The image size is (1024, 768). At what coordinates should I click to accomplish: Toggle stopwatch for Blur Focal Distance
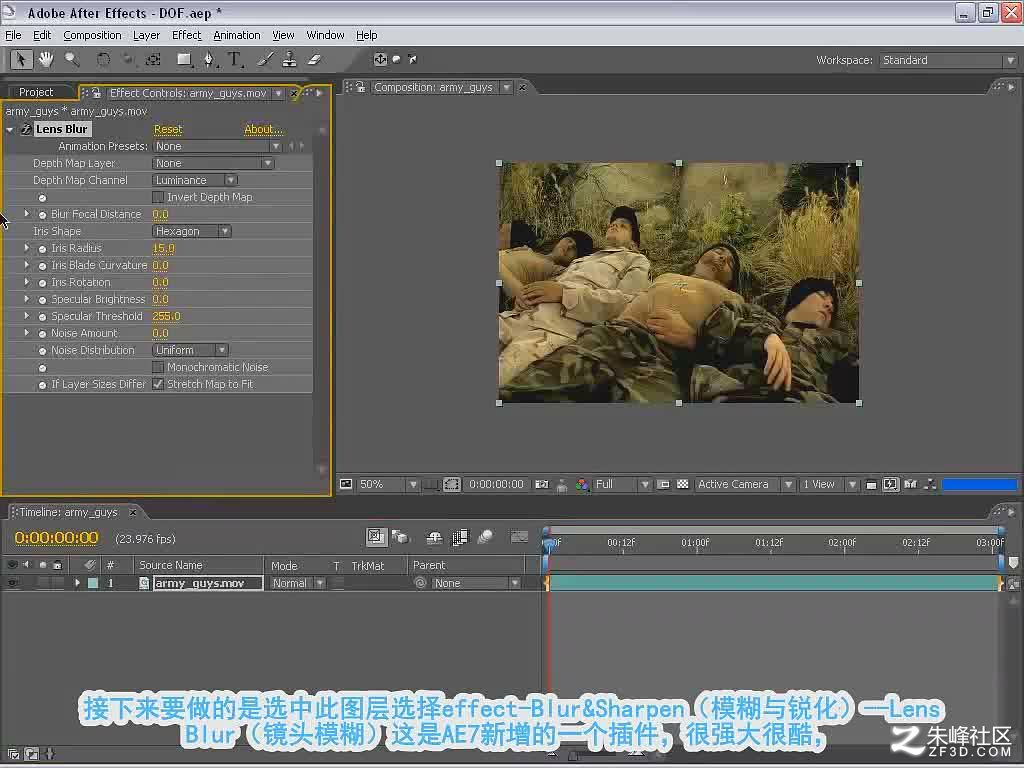pyautogui.click(x=42, y=214)
